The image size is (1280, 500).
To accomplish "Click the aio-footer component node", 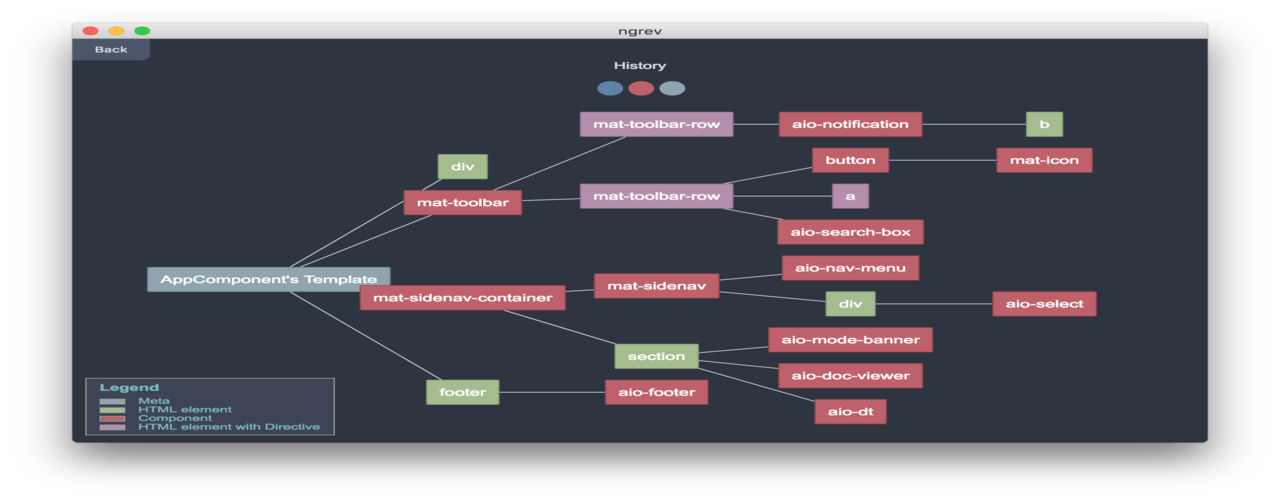I will click(656, 392).
